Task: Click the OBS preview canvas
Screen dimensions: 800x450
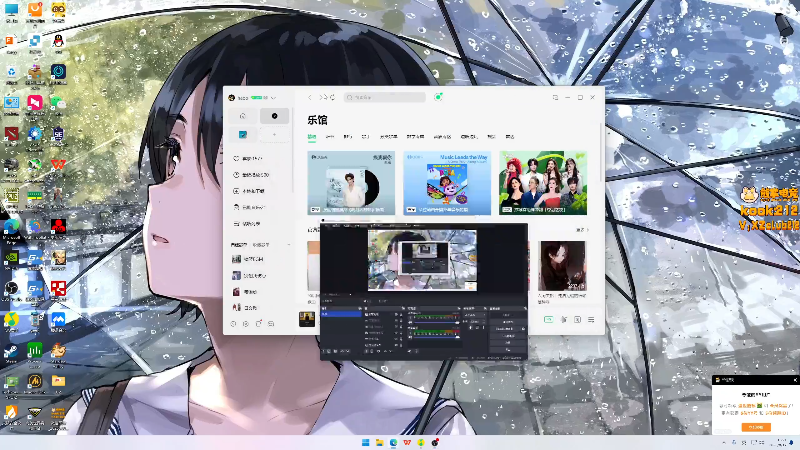Action: 422,260
